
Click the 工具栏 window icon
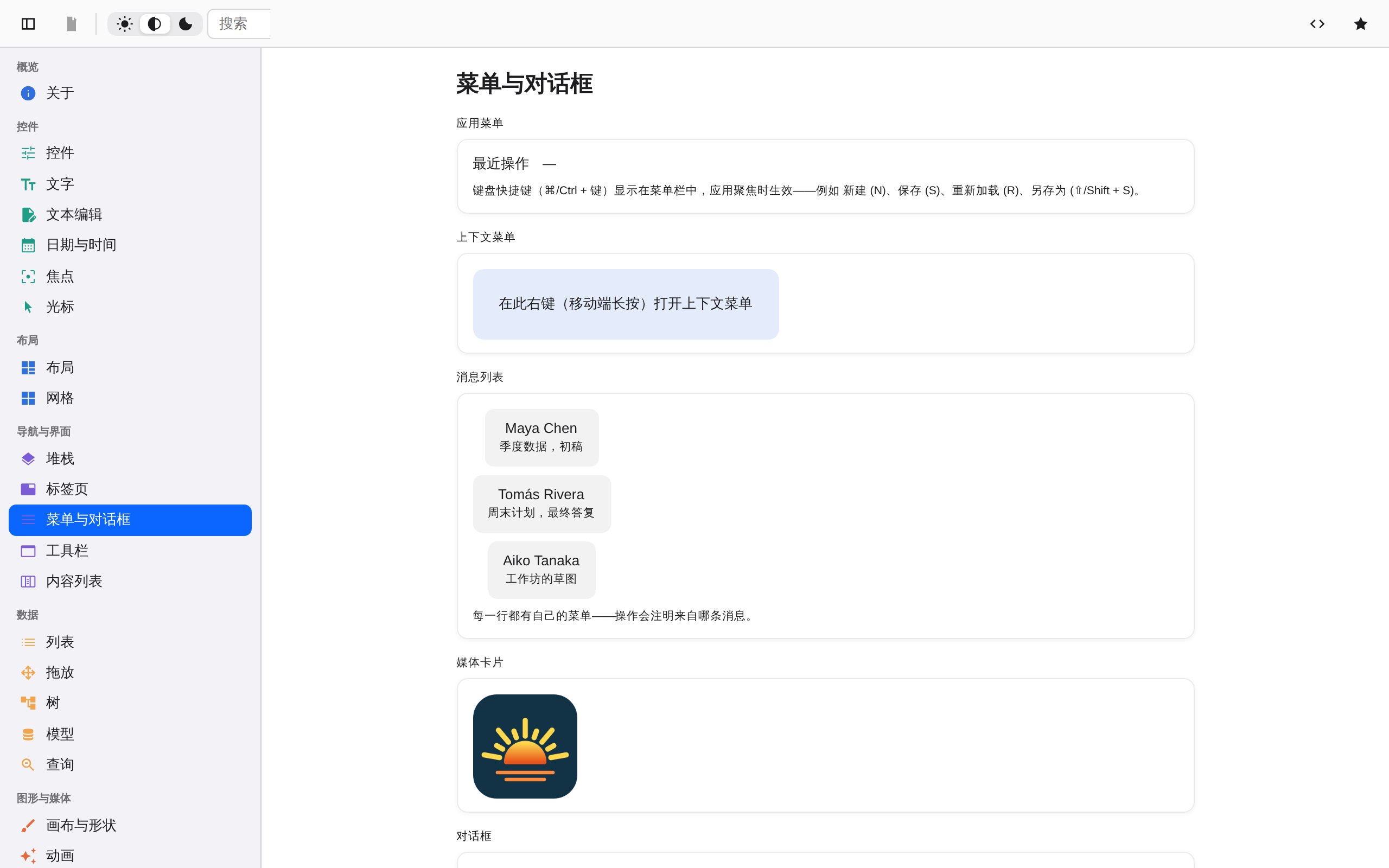tap(28, 551)
